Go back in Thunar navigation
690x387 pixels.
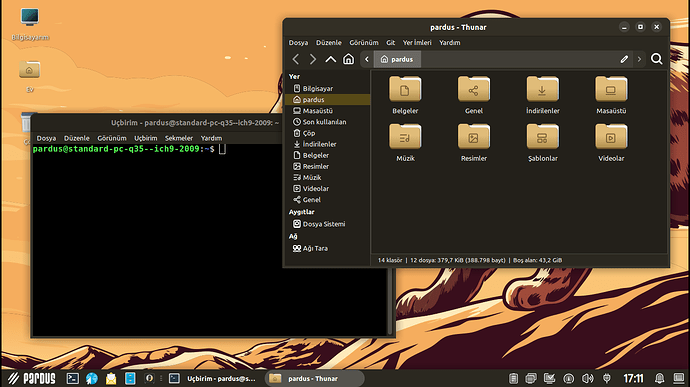coord(296,59)
